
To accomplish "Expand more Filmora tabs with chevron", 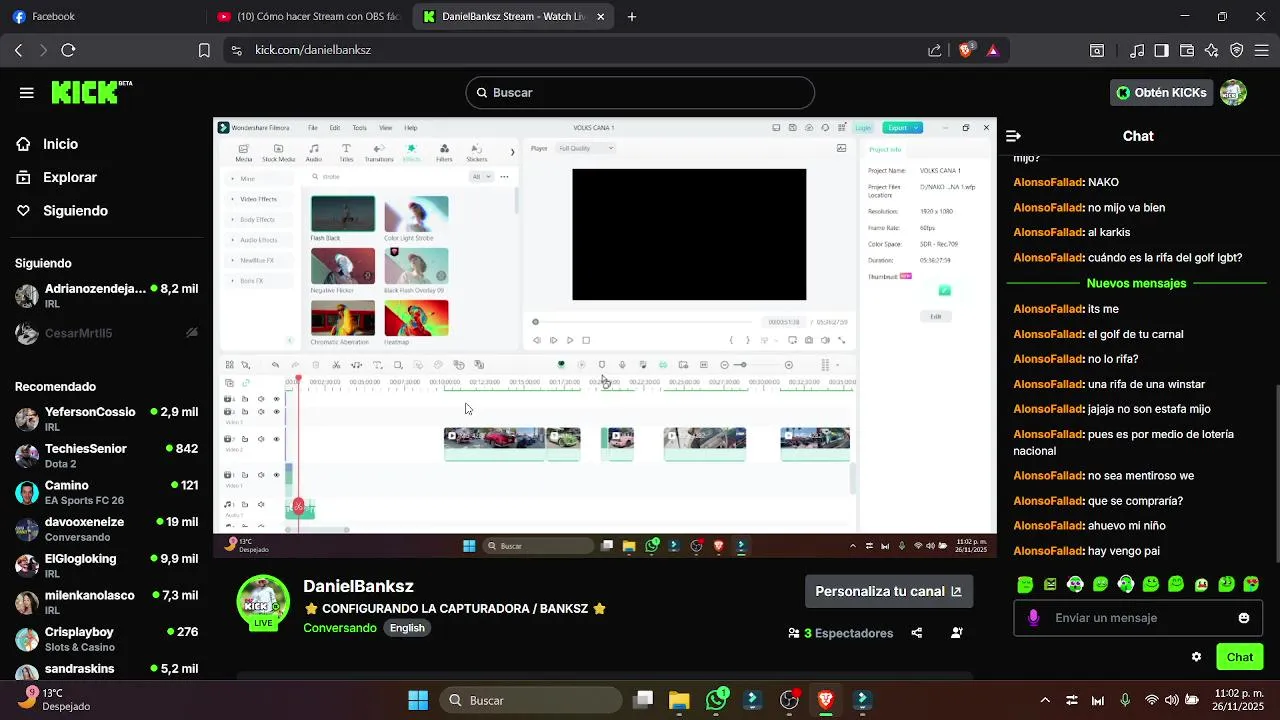I will pyautogui.click(x=512, y=152).
